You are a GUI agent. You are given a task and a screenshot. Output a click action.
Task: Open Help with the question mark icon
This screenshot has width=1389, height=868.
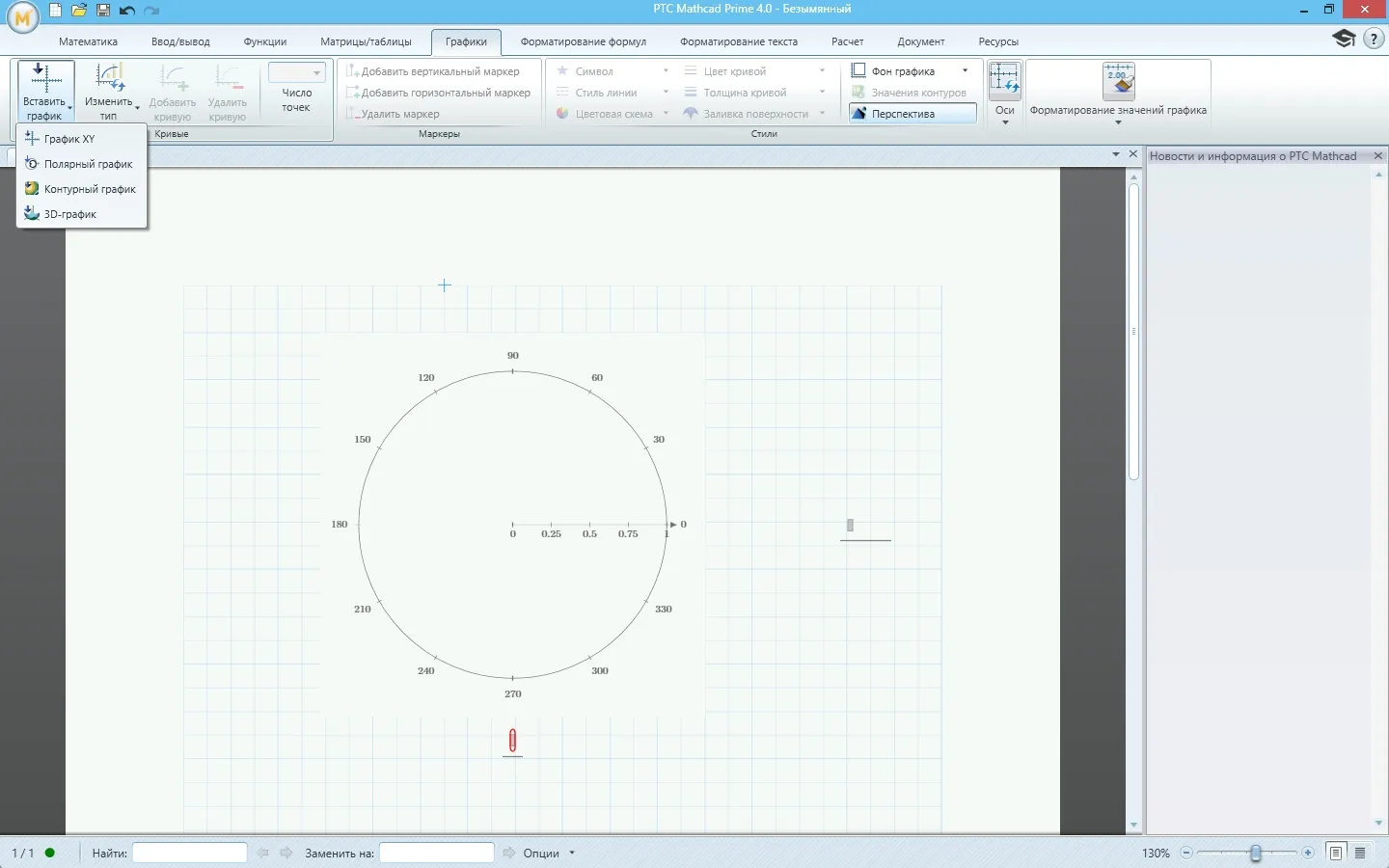[1374, 40]
